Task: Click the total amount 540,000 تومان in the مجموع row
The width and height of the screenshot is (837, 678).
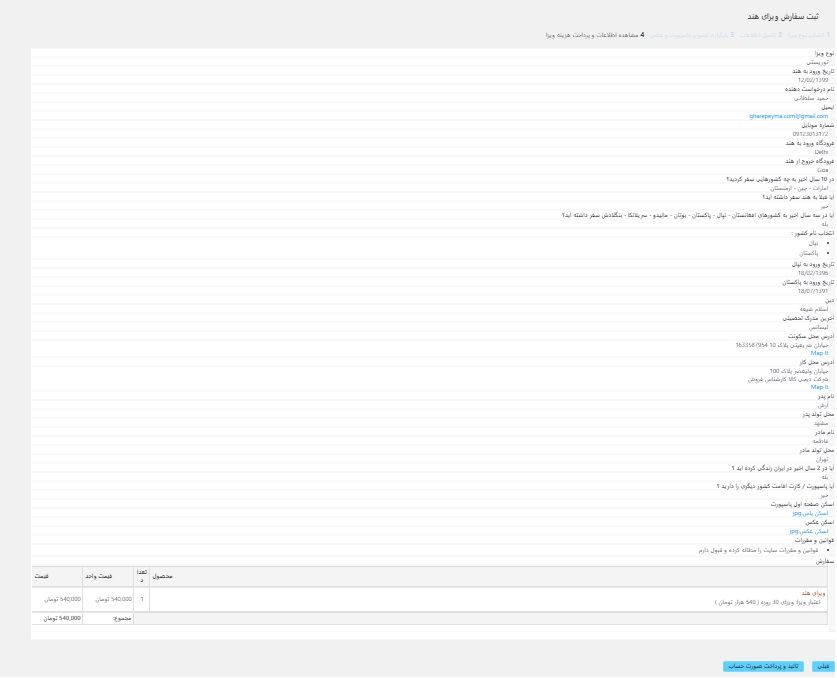Action: [x=62, y=619]
